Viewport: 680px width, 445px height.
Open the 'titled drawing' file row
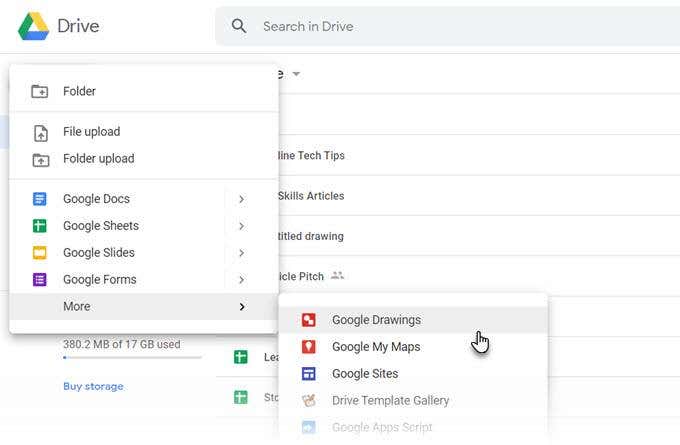[x=479, y=236]
